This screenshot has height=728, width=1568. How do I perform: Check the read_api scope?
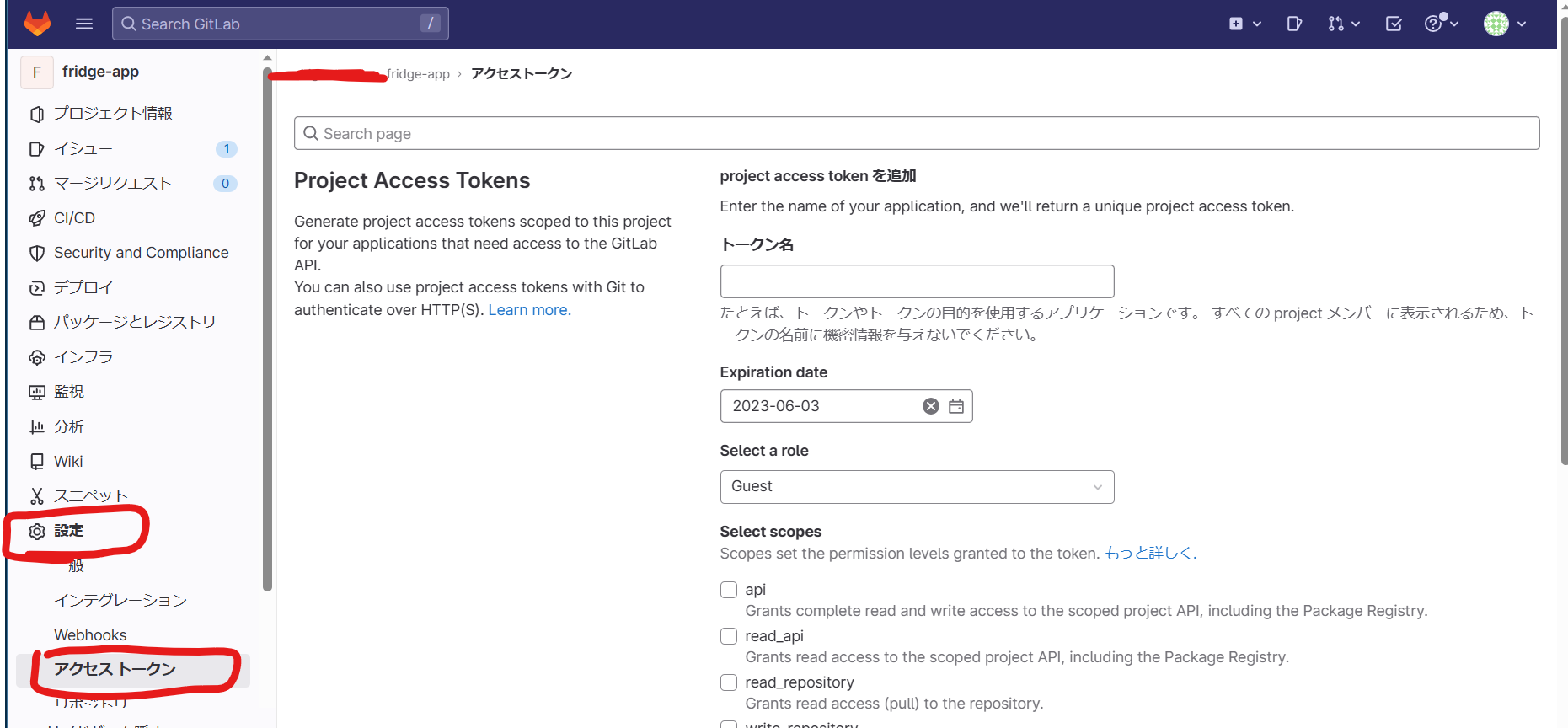pos(729,636)
